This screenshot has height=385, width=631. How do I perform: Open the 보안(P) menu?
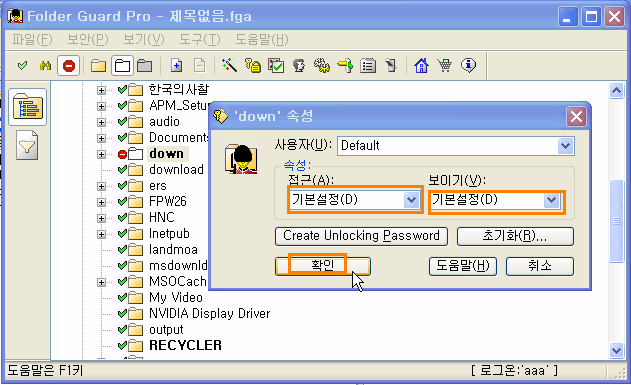tap(88, 39)
